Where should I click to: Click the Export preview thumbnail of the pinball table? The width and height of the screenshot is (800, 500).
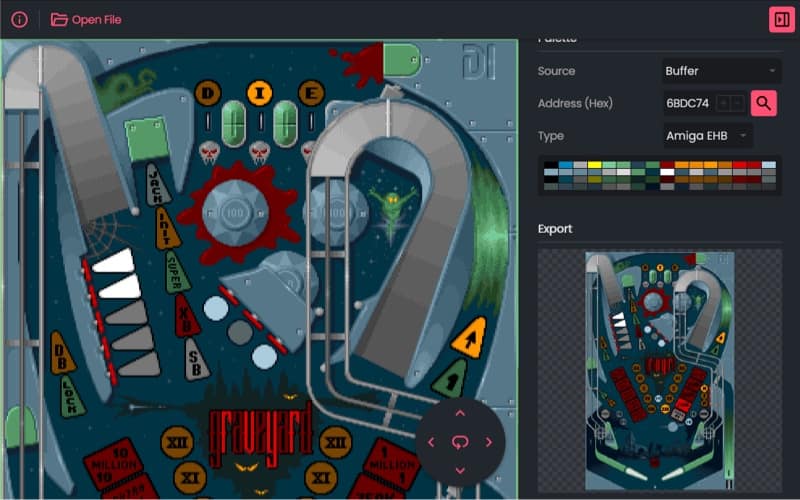[x=660, y=370]
